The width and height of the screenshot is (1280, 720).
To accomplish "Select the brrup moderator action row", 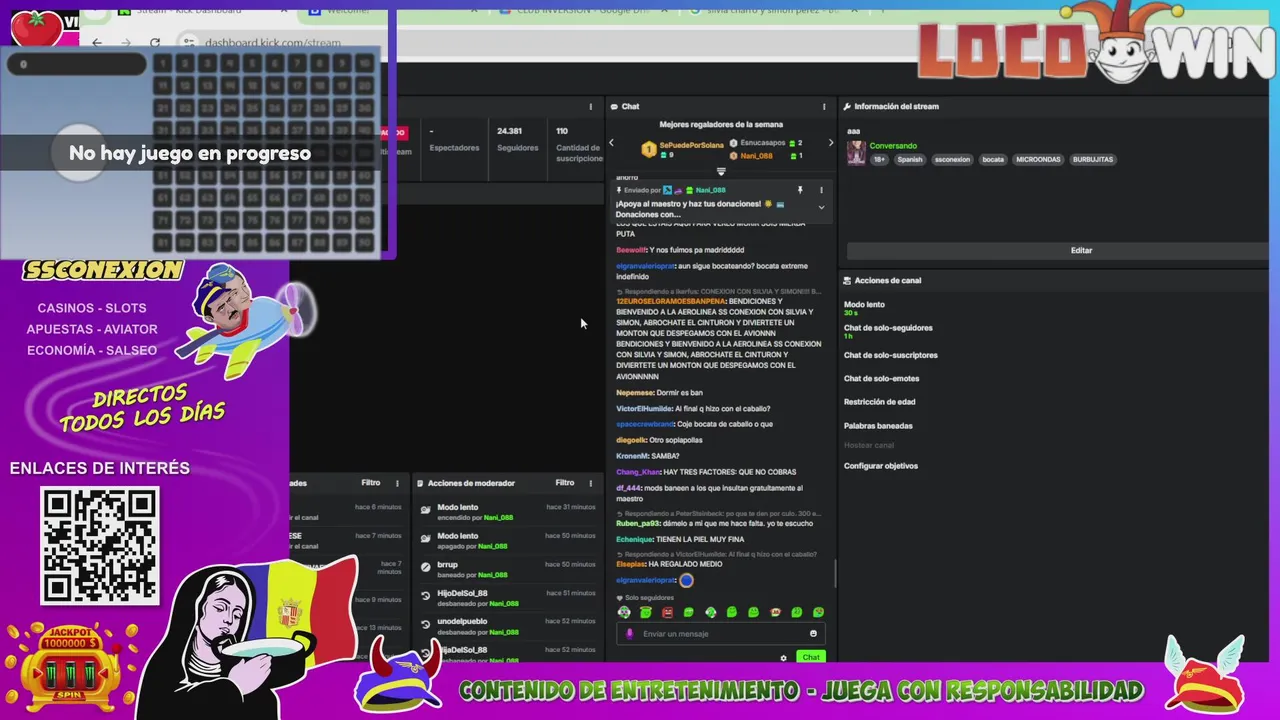I will pyautogui.click(x=508, y=569).
